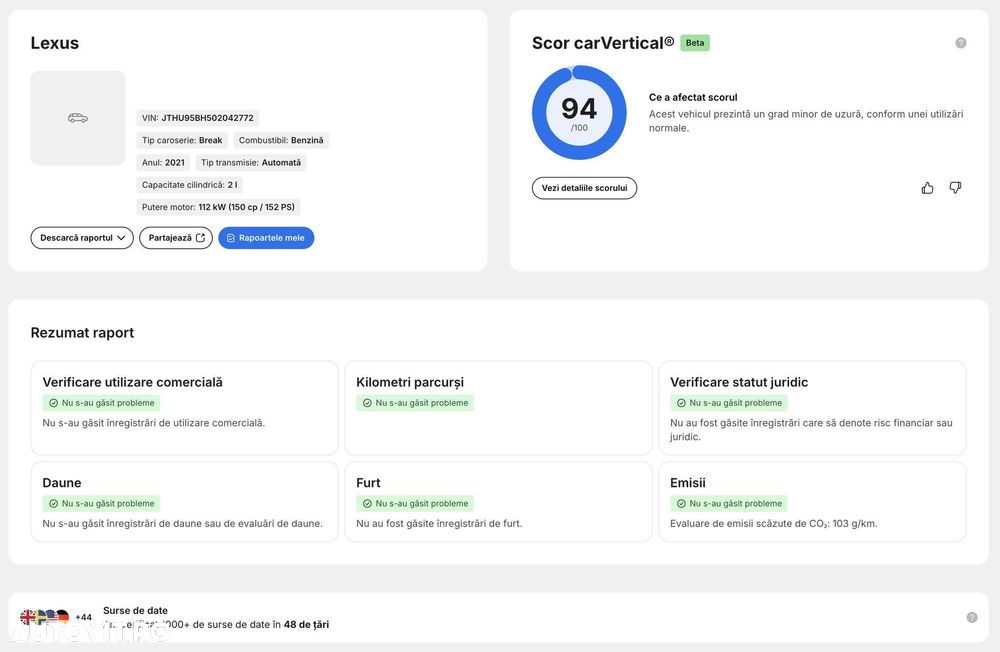
Task: Click Vezi detaliile scorului button
Action: (x=584, y=188)
